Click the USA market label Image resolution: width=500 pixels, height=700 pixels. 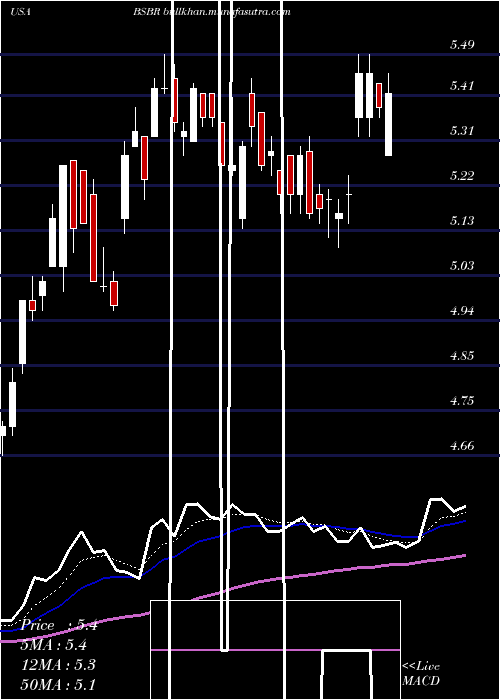click(20, 12)
